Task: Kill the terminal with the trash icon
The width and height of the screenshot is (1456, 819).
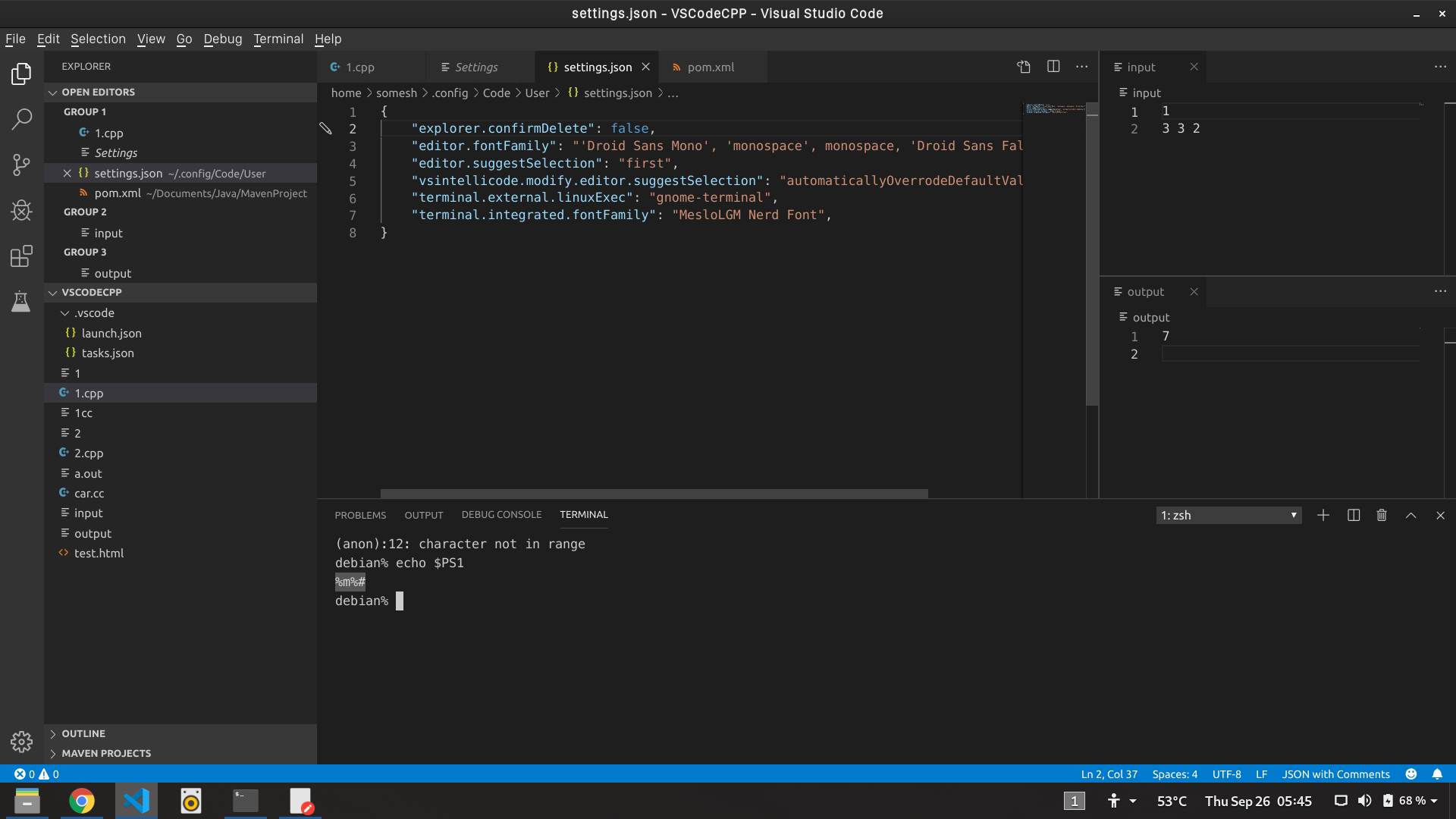Action: coord(1381,515)
